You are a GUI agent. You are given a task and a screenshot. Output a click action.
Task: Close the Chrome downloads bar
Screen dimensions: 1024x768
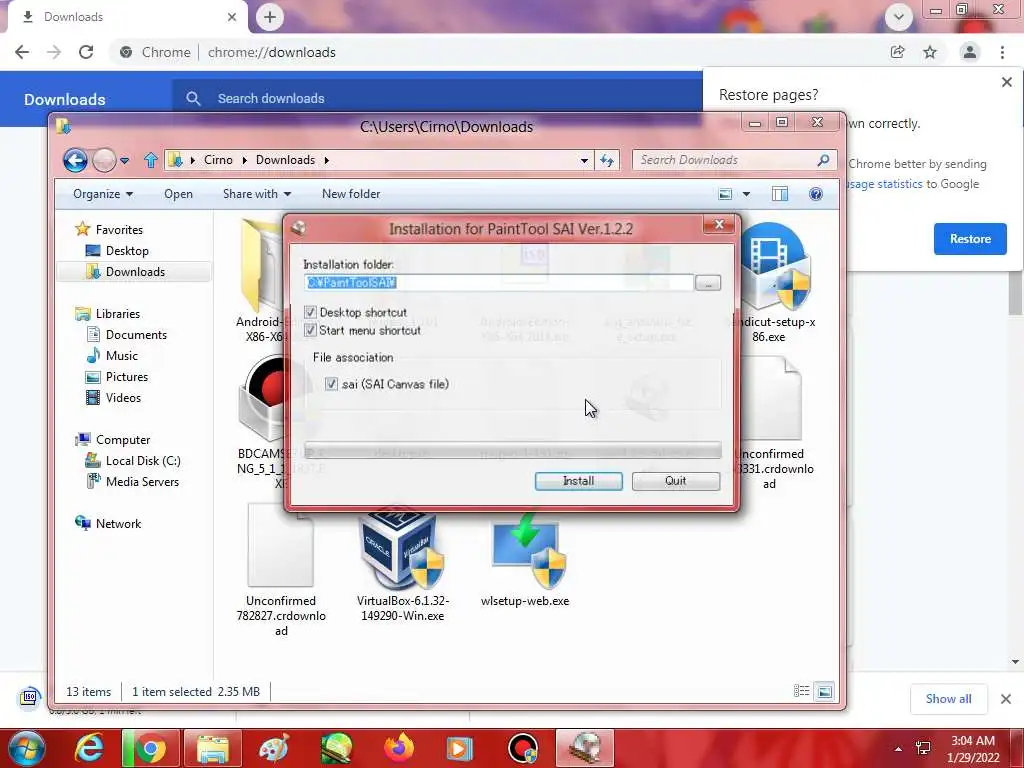[1006, 699]
